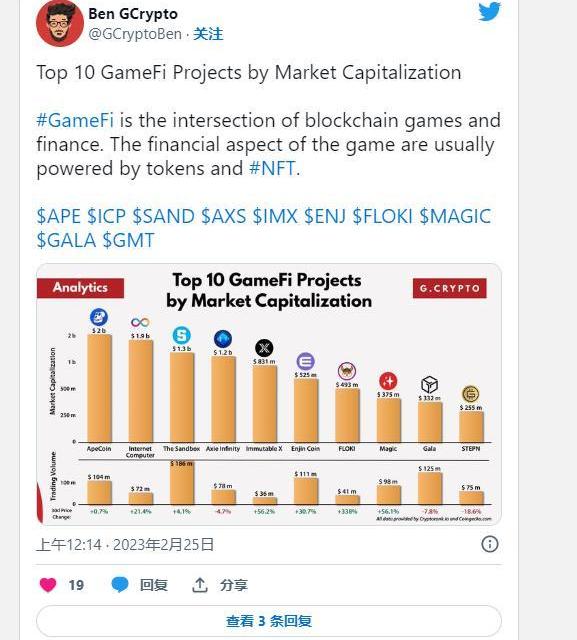Click the 分享 share label
Screen dimensions: 577x640
[x=234, y=585]
